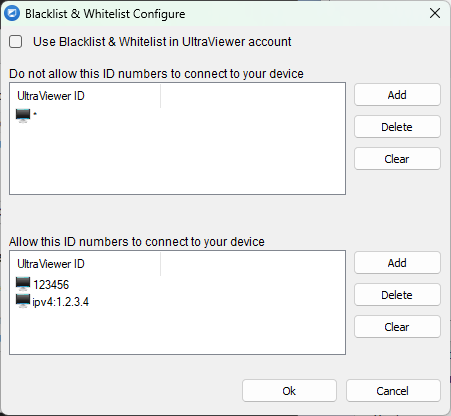Select the '*' entry in blacklist
The image size is (451, 416).
coord(35,115)
